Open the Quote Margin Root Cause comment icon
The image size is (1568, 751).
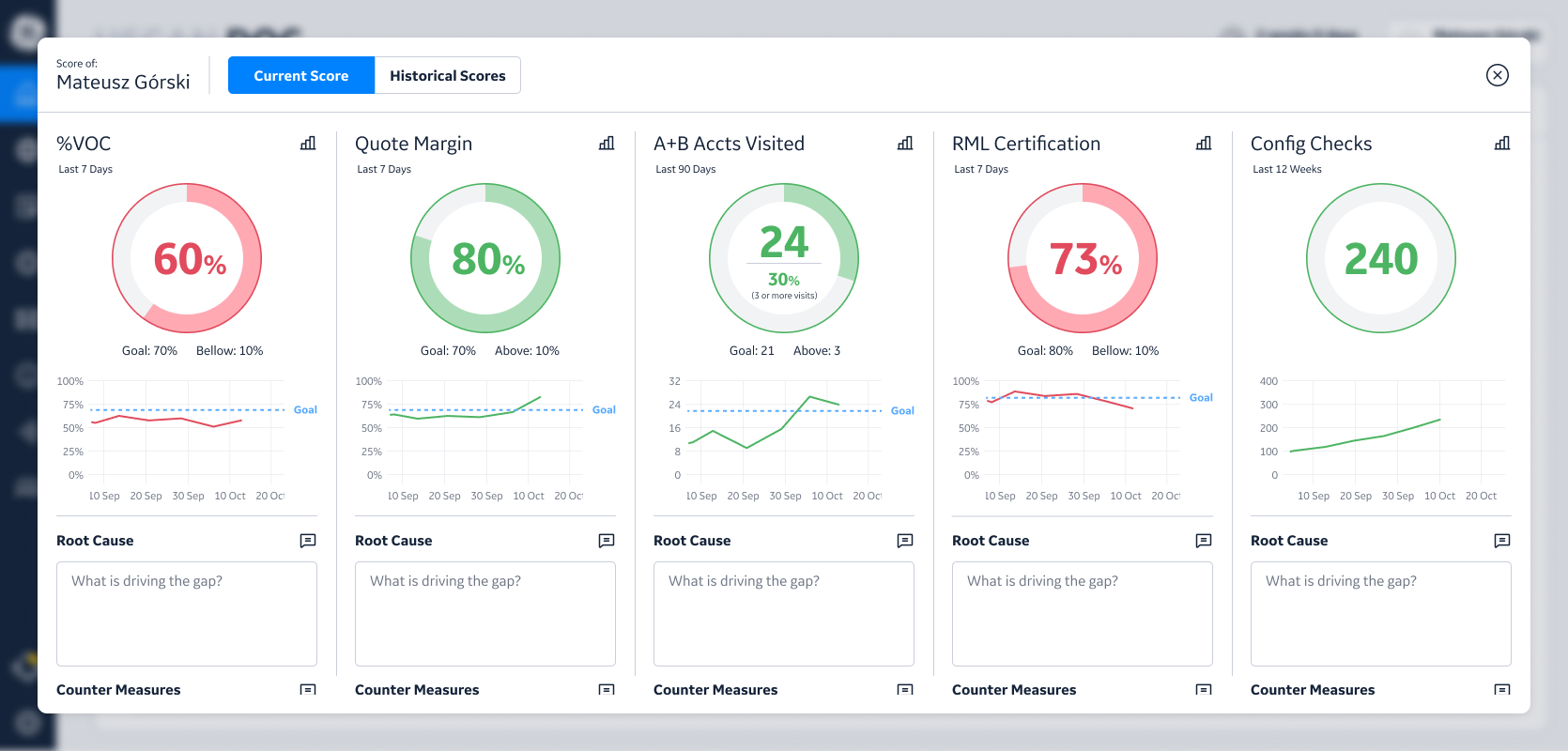(x=607, y=541)
